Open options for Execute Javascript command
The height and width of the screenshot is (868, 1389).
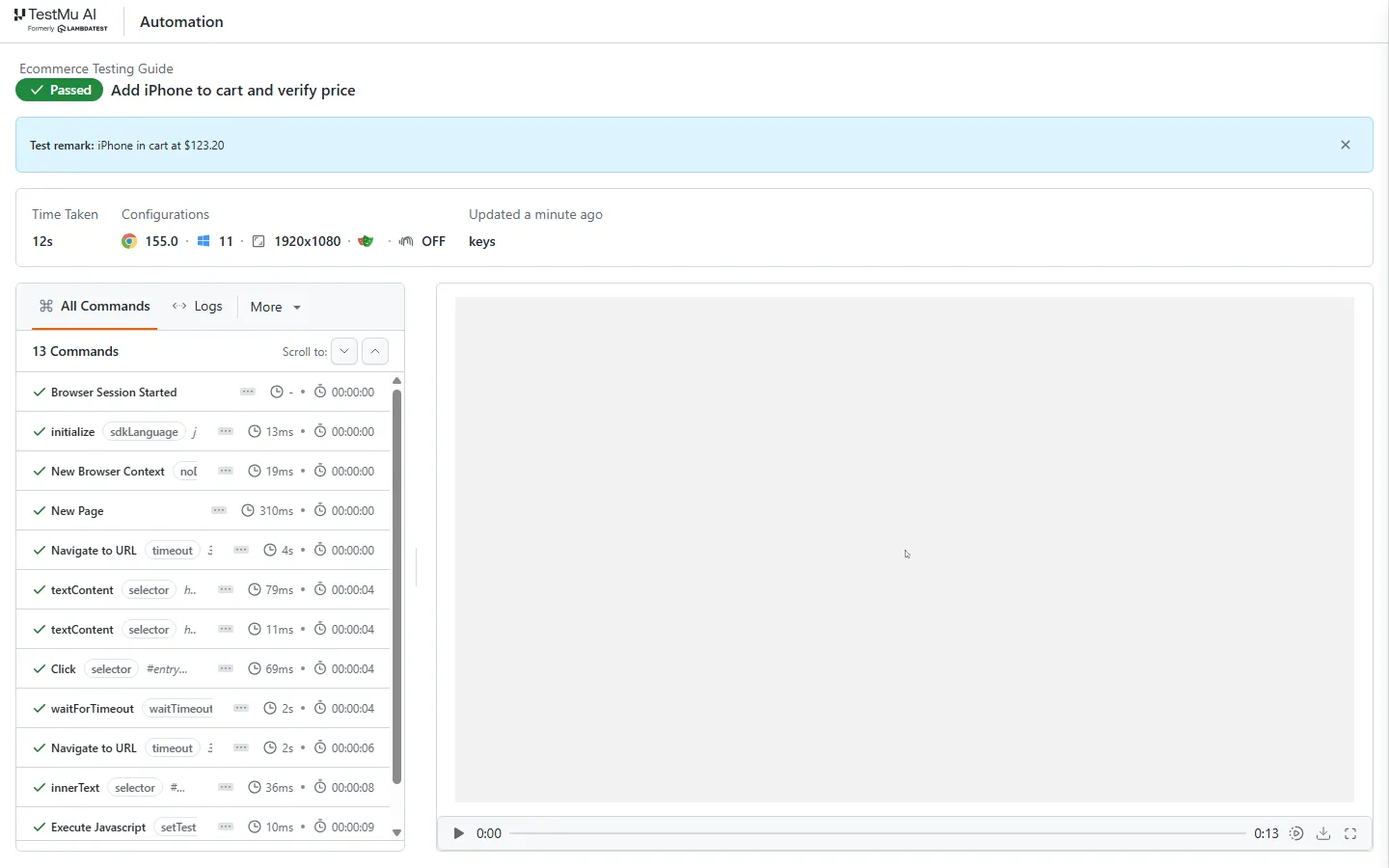(226, 827)
